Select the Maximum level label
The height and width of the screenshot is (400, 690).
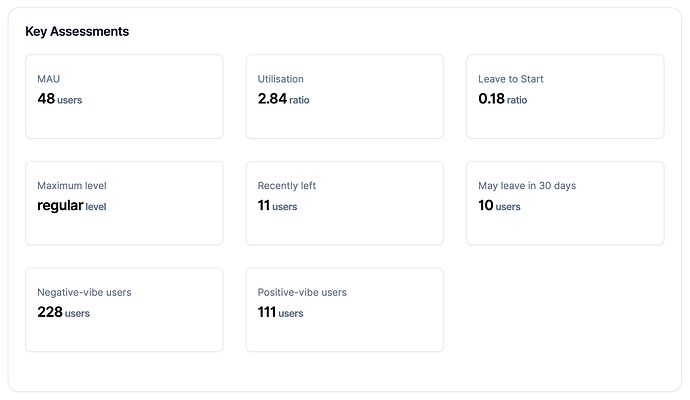(72, 186)
